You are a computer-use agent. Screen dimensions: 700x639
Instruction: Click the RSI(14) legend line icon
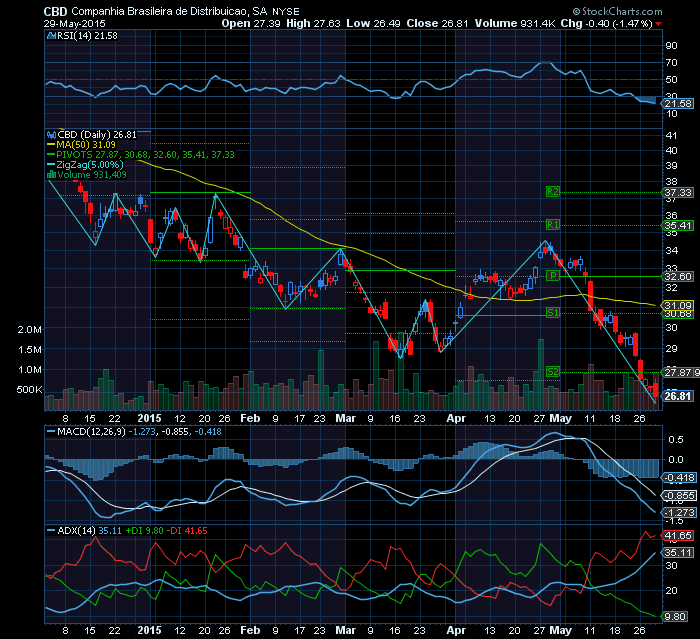pyautogui.click(x=51, y=35)
